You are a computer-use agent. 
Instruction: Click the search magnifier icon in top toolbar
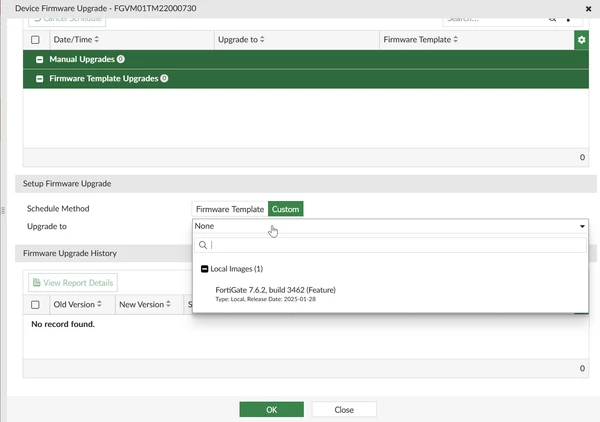pyautogui.click(x=553, y=18)
